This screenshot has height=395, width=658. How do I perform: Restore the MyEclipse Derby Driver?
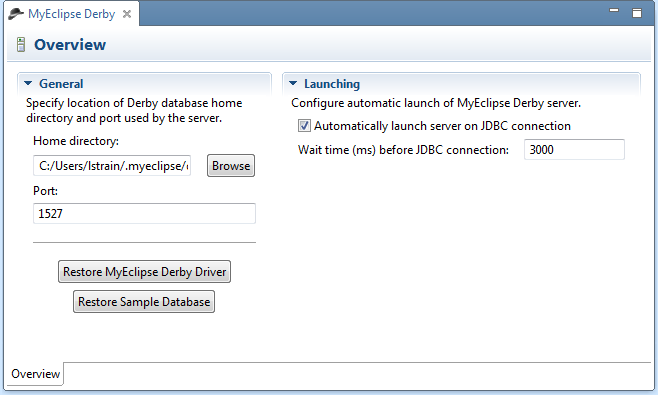144,272
